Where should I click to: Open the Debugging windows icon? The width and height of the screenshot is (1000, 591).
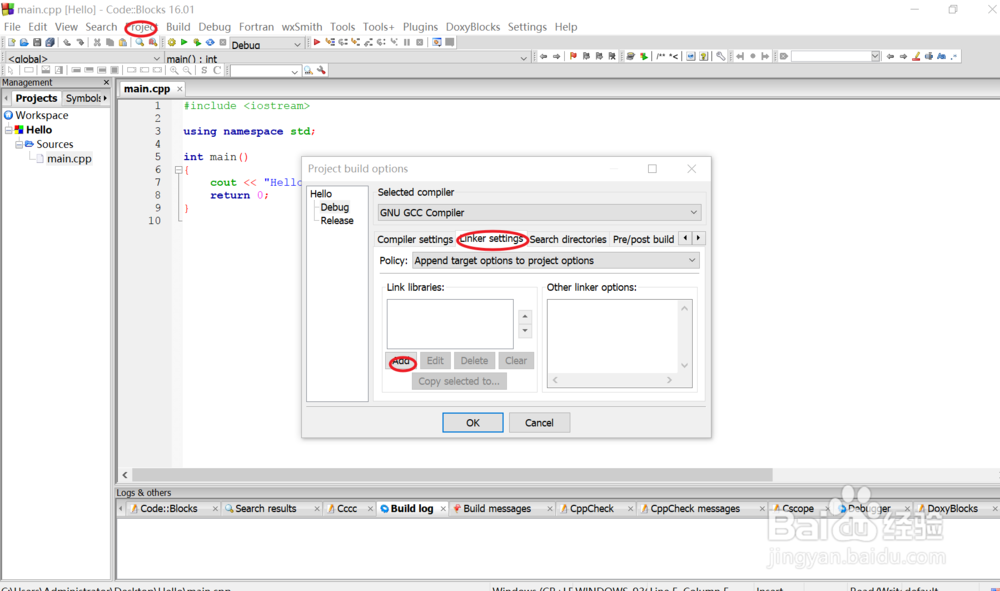(437, 42)
